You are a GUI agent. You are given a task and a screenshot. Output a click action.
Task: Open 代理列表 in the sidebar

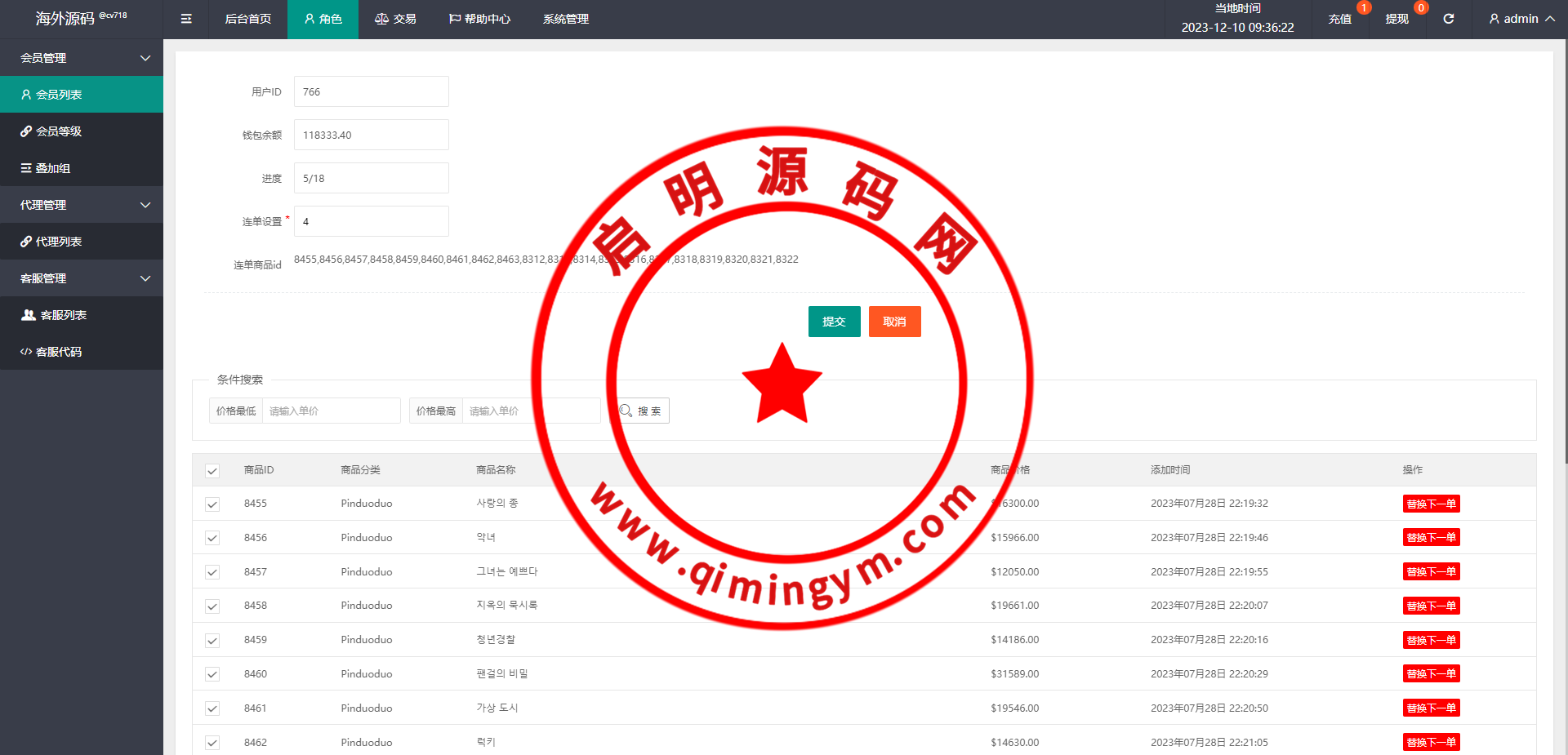pyautogui.click(x=59, y=242)
